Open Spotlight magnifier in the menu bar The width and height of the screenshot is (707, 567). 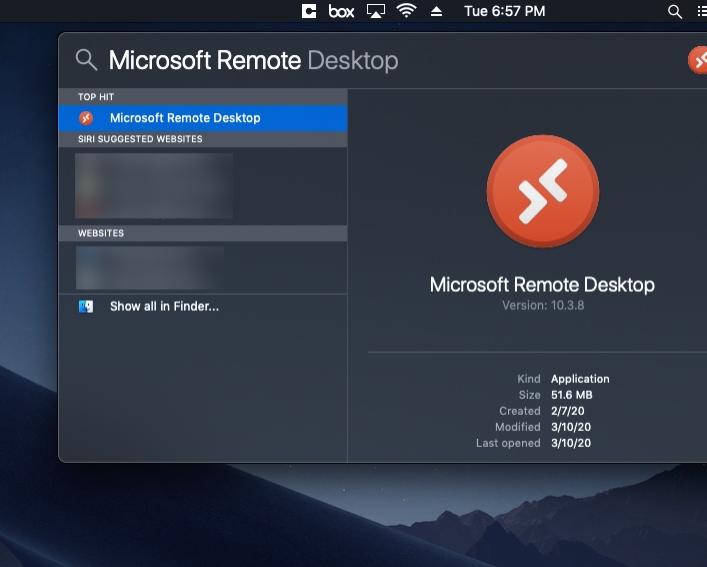[675, 12]
